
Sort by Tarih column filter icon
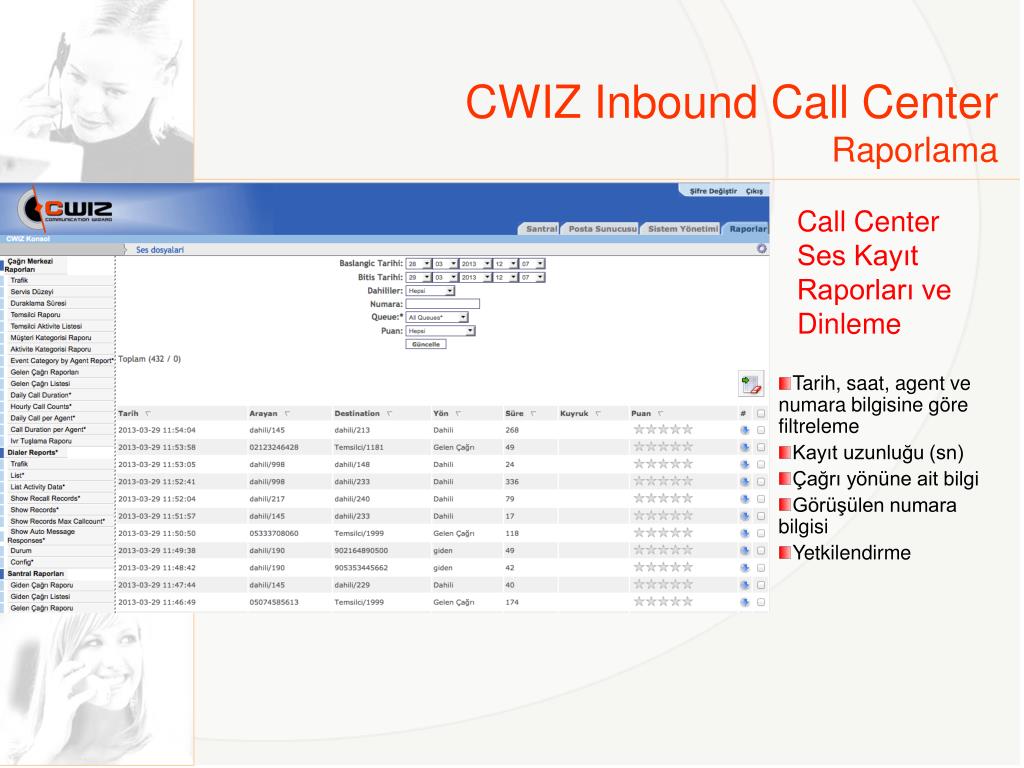tap(148, 413)
